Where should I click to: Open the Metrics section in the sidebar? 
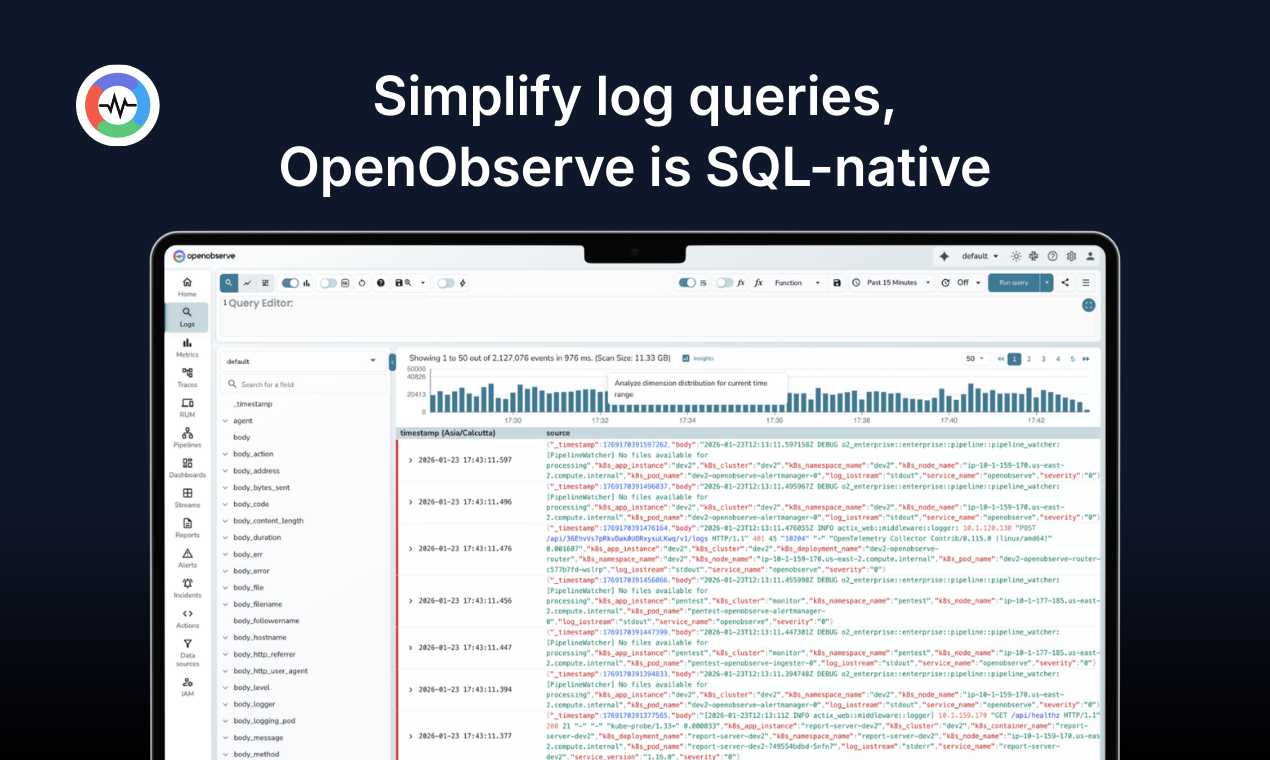[x=187, y=347]
